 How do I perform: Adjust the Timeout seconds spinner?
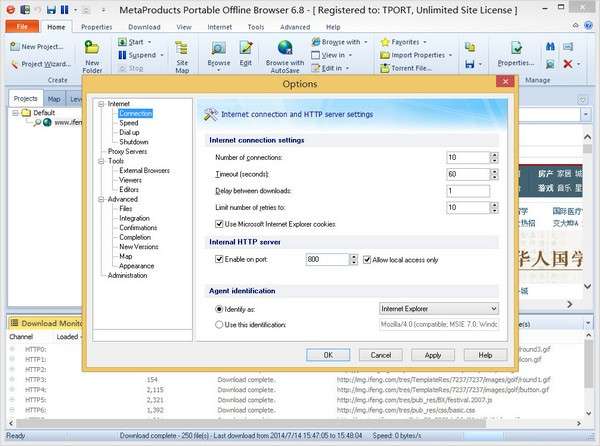(494, 174)
